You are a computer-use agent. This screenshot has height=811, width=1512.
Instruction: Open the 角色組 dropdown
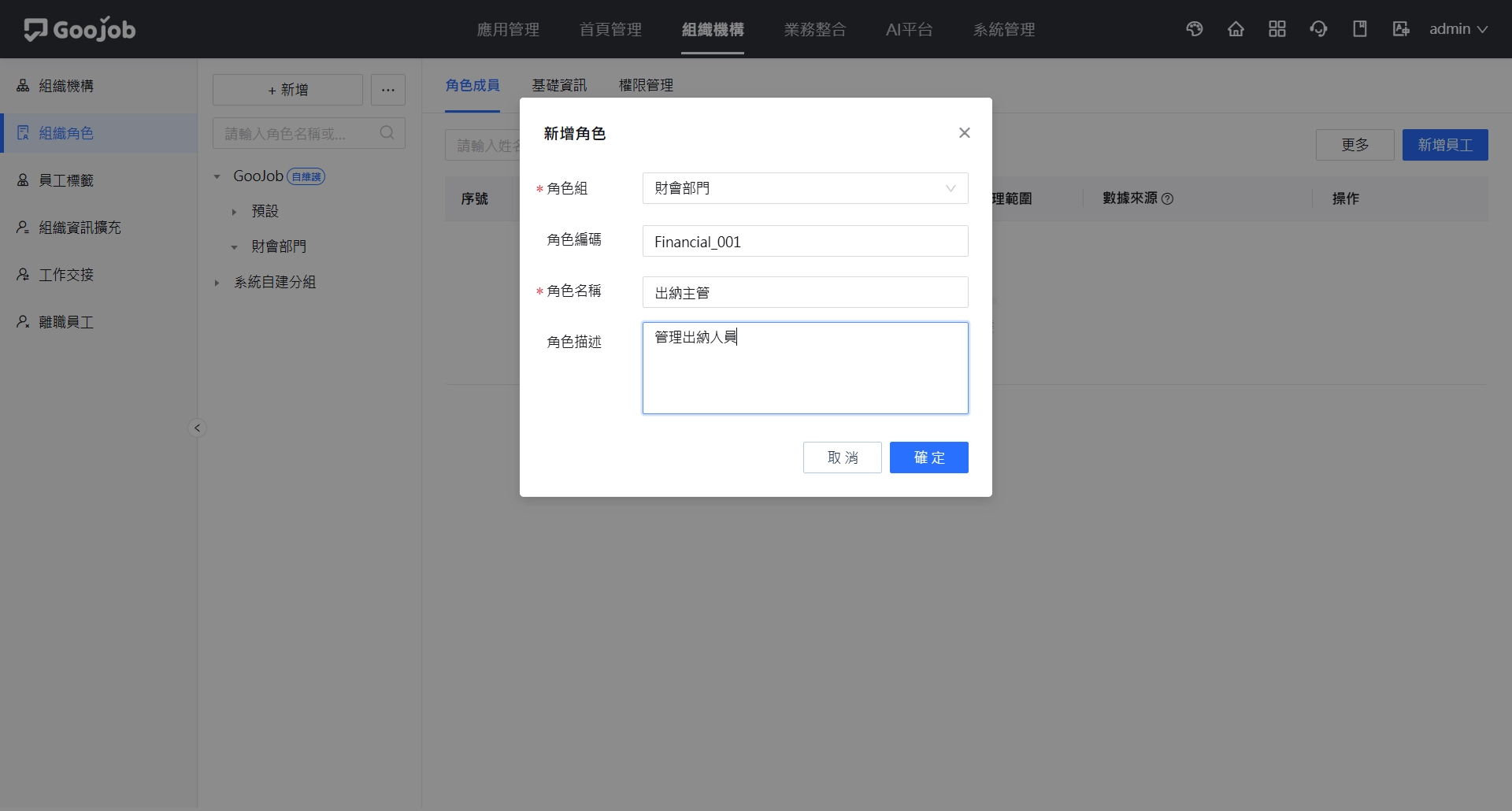pyautogui.click(x=805, y=188)
